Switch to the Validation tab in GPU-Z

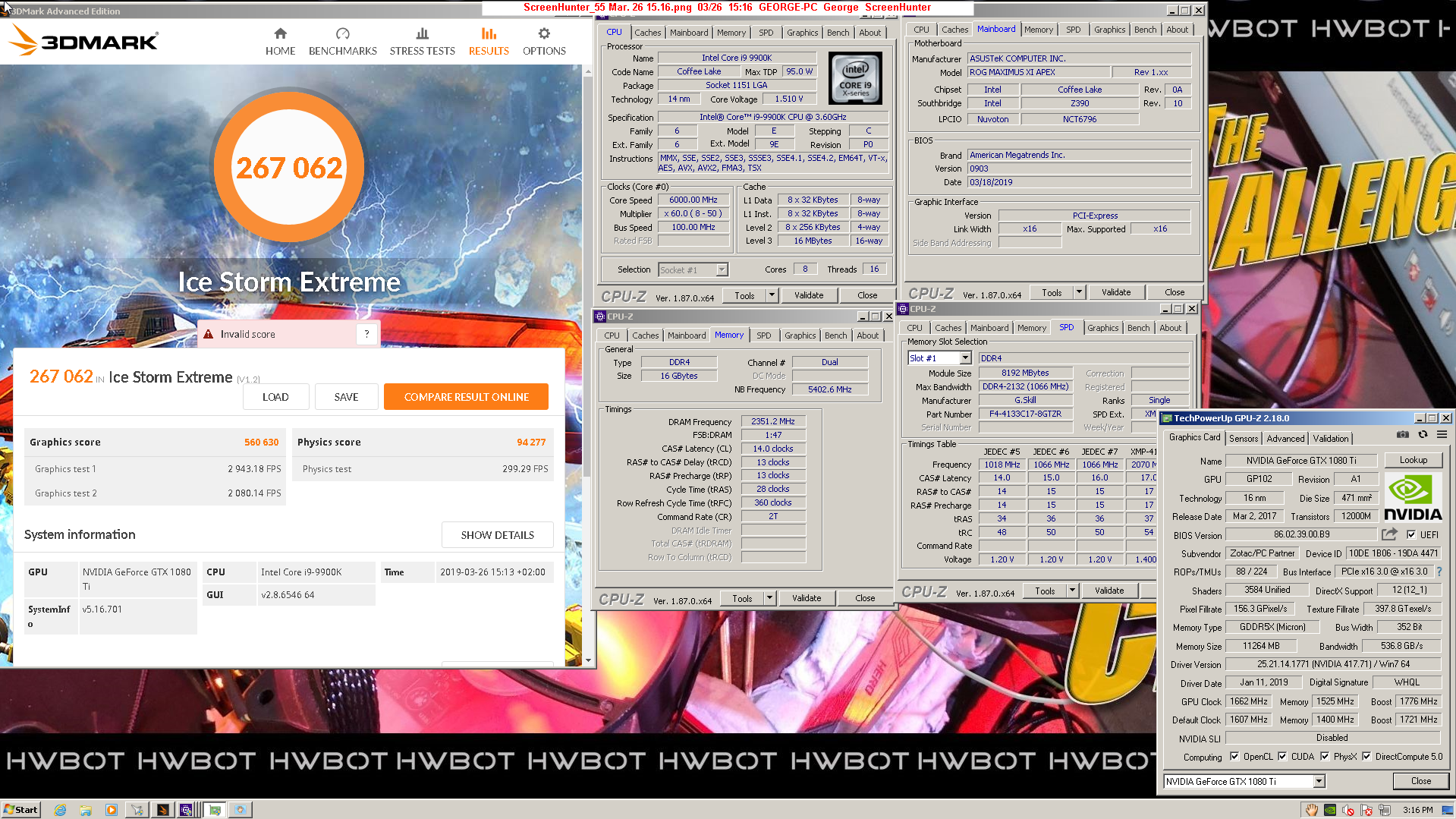pos(1331,438)
